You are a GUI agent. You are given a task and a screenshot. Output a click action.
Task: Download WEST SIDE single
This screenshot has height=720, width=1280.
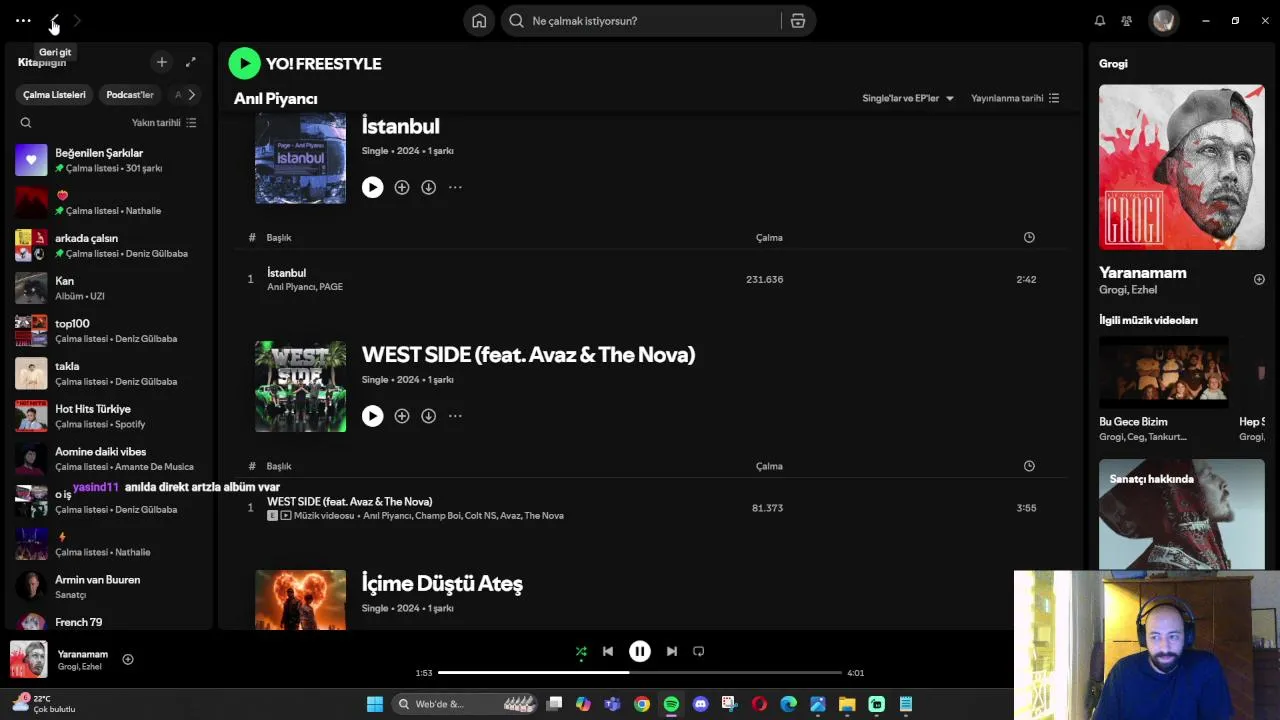[428, 416]
